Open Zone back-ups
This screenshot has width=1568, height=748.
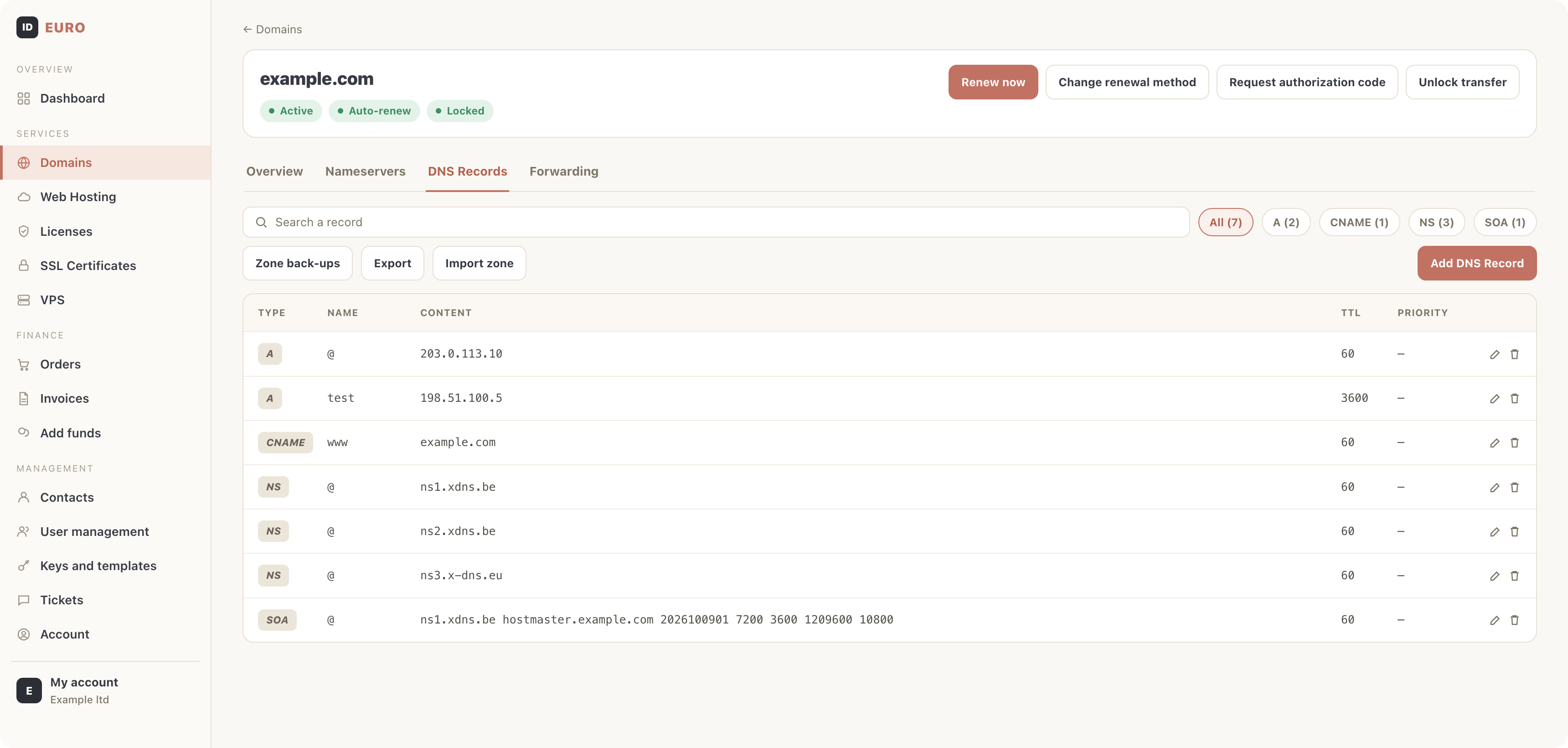click(298, 263)
